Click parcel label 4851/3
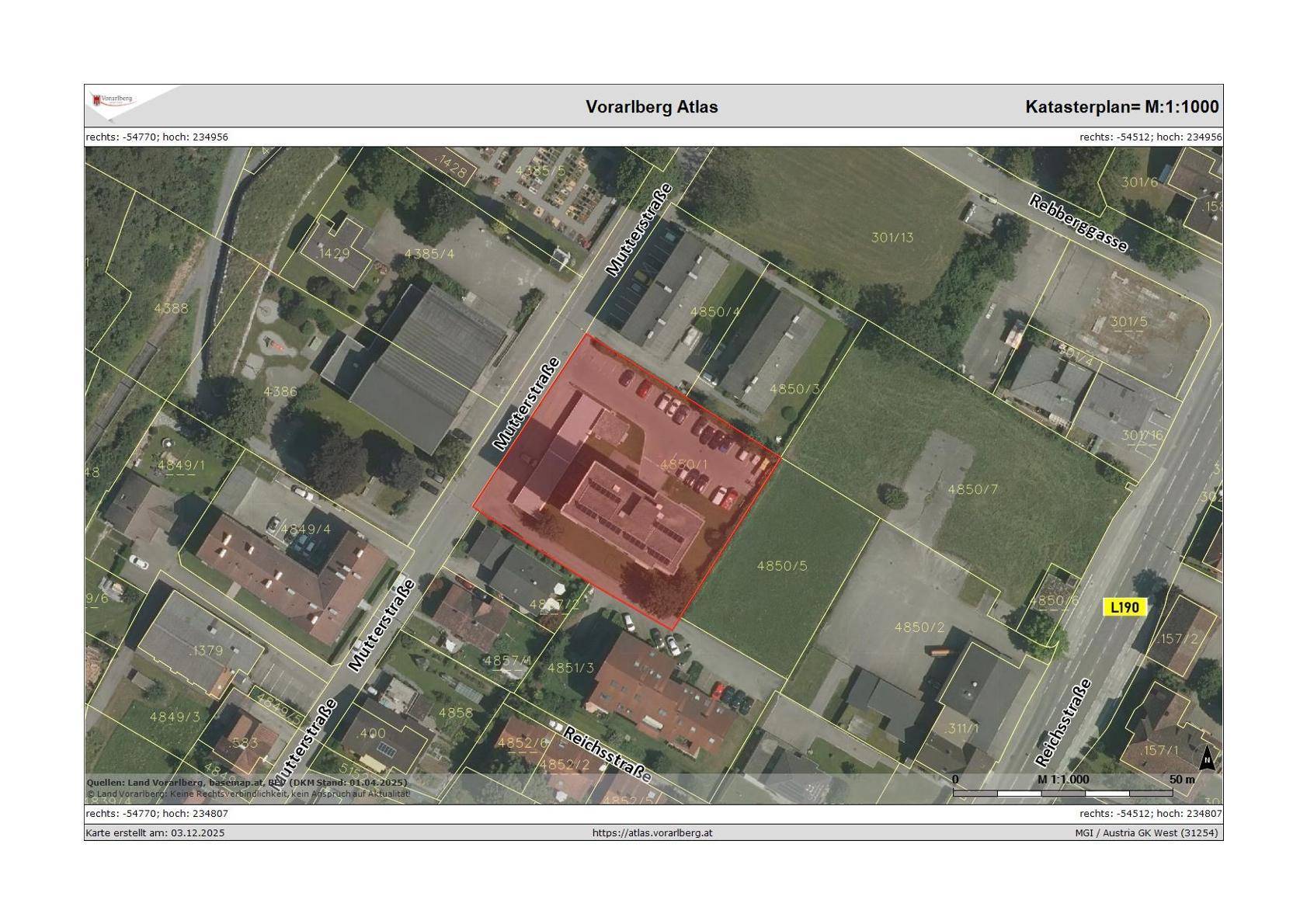 tap(571, 668)
